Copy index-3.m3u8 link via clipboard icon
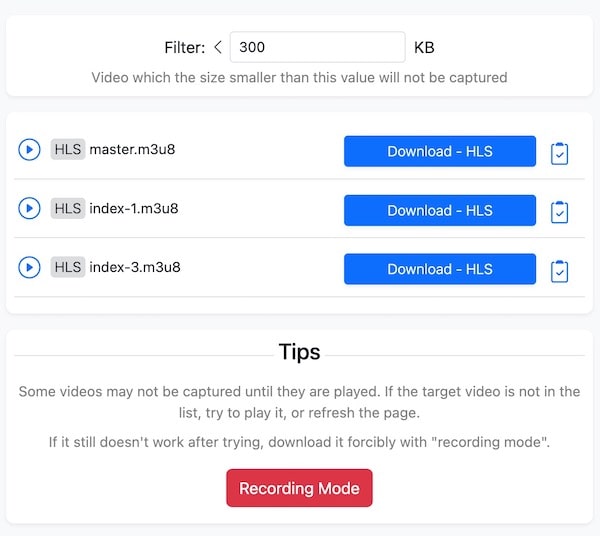 click(560, 271)
